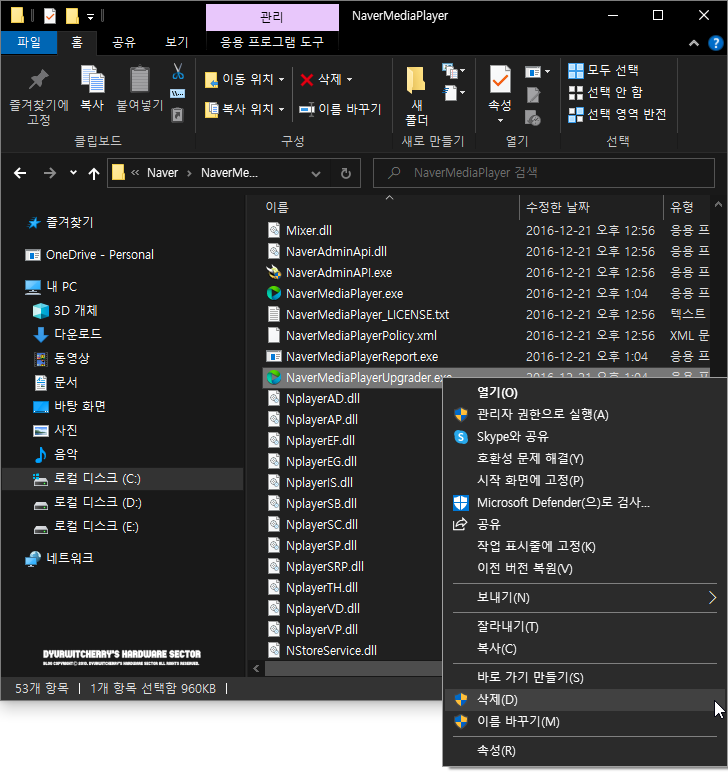Click the scissors Cut icon in ribbon

pos(178,72)
